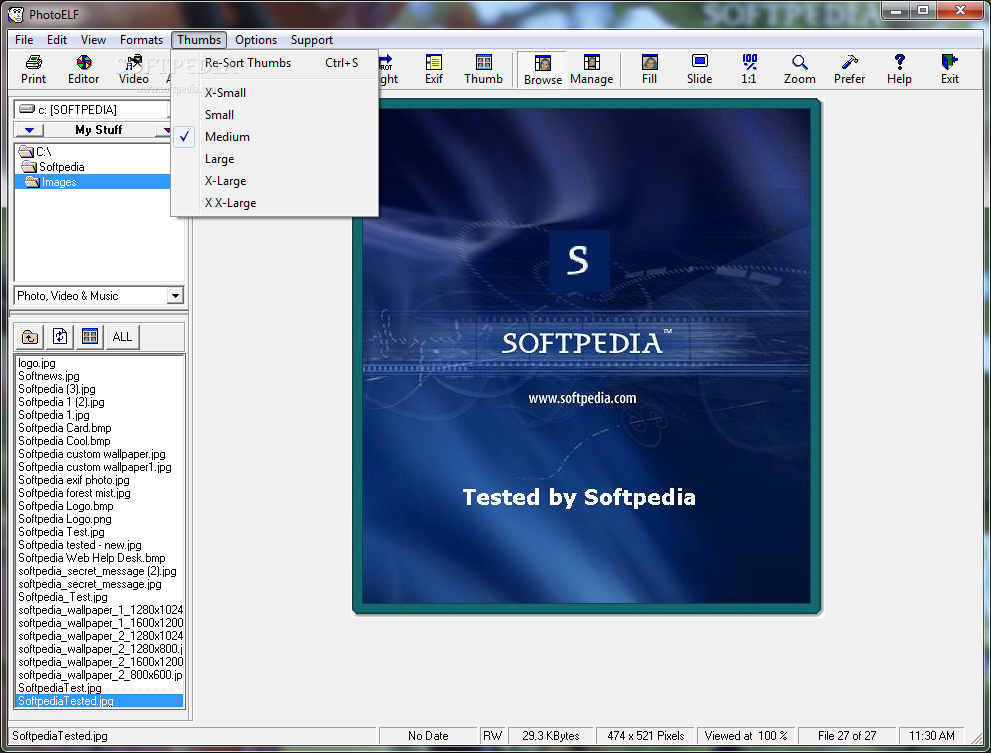Open the Formats menu
991x753 pixels.
click(x=141, y=40)
